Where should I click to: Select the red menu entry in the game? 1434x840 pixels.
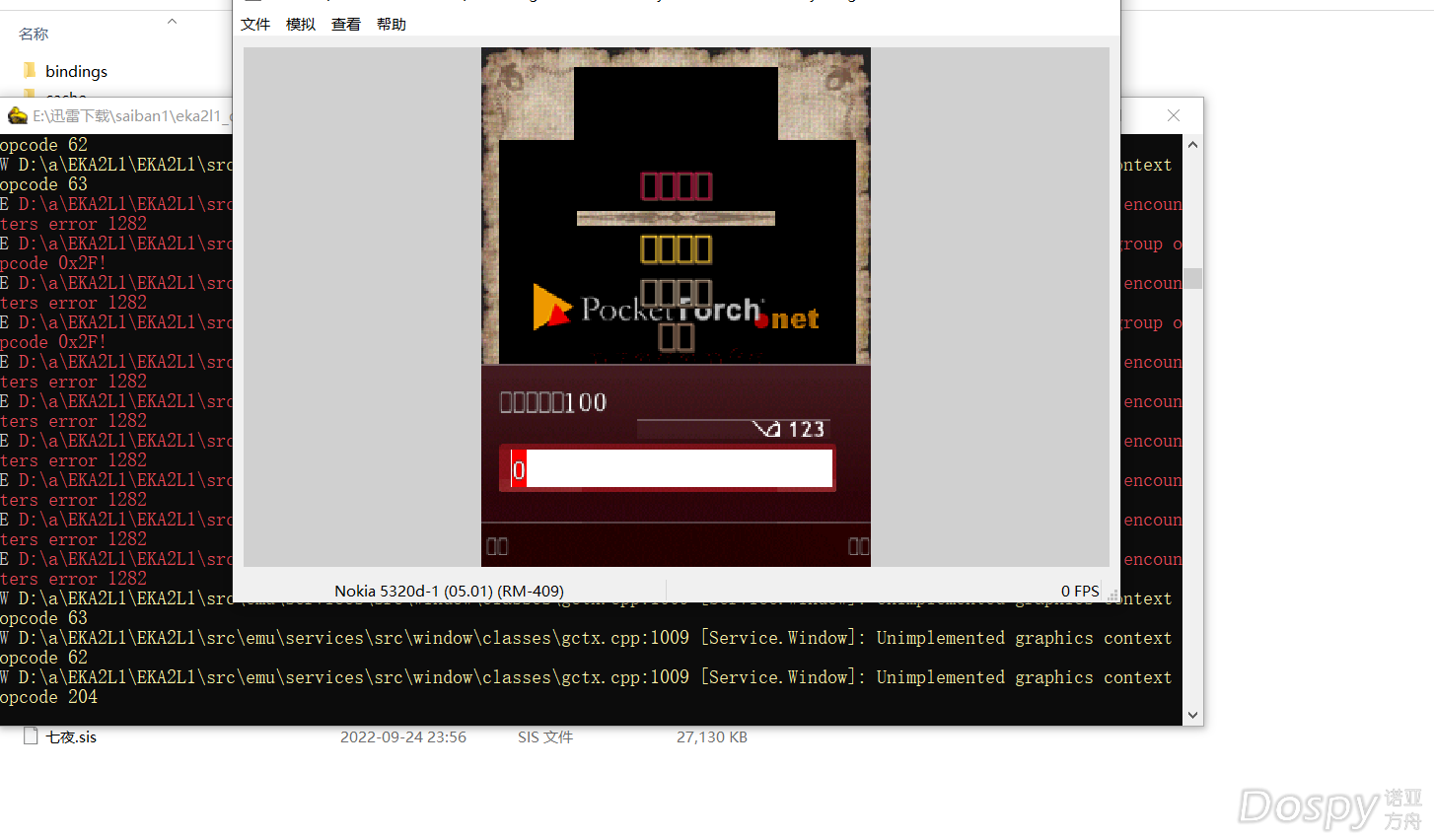coord(677,186)
